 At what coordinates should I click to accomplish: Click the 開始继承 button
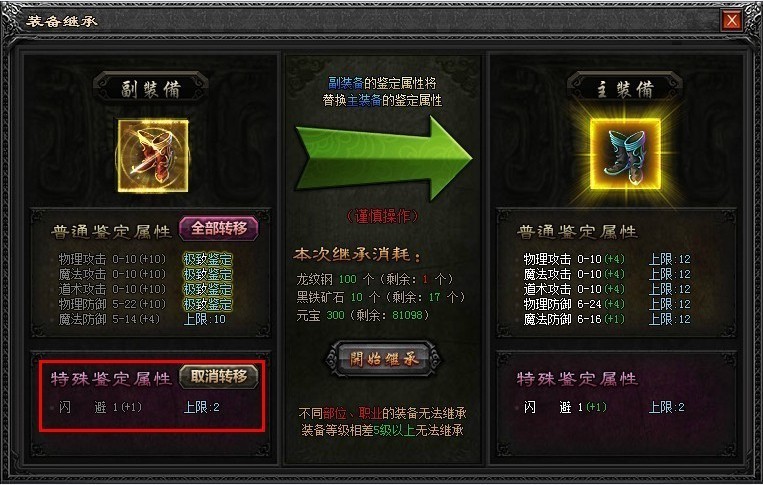(x=383, y=359)
